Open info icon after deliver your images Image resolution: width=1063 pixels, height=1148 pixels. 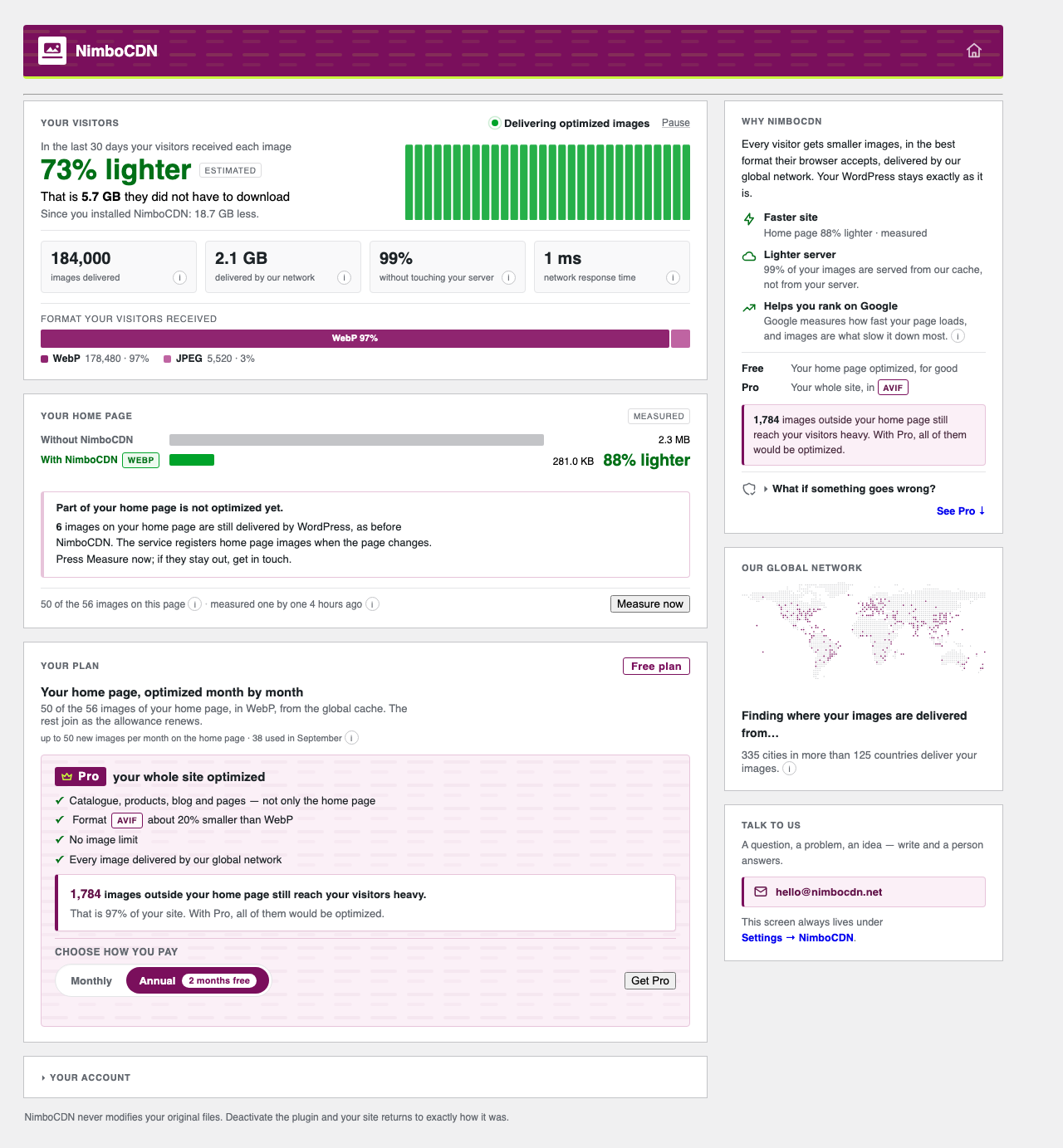(790, 769)
